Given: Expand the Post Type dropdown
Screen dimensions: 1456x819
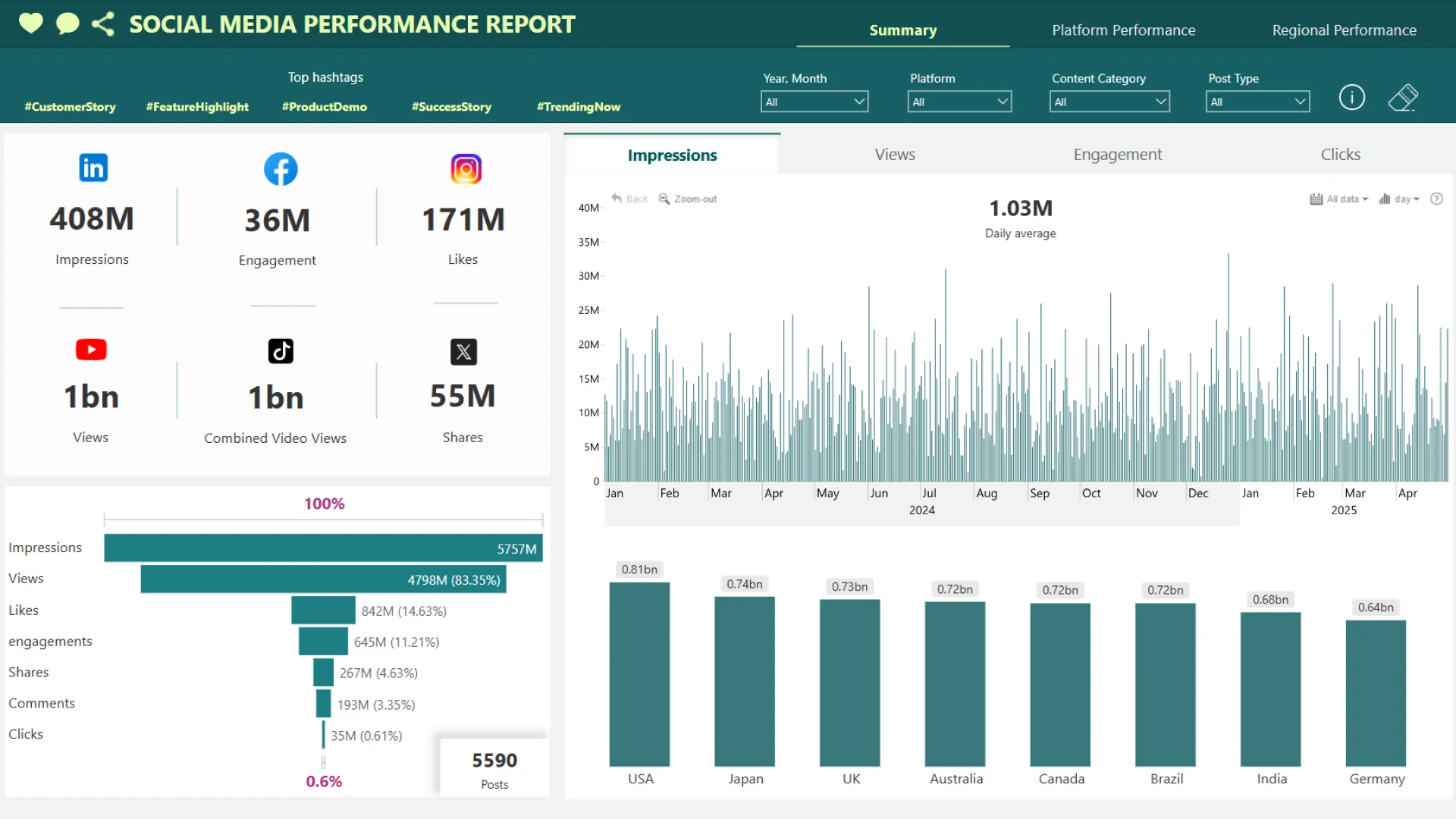Looking at the screenshot, I should 1257,102.
